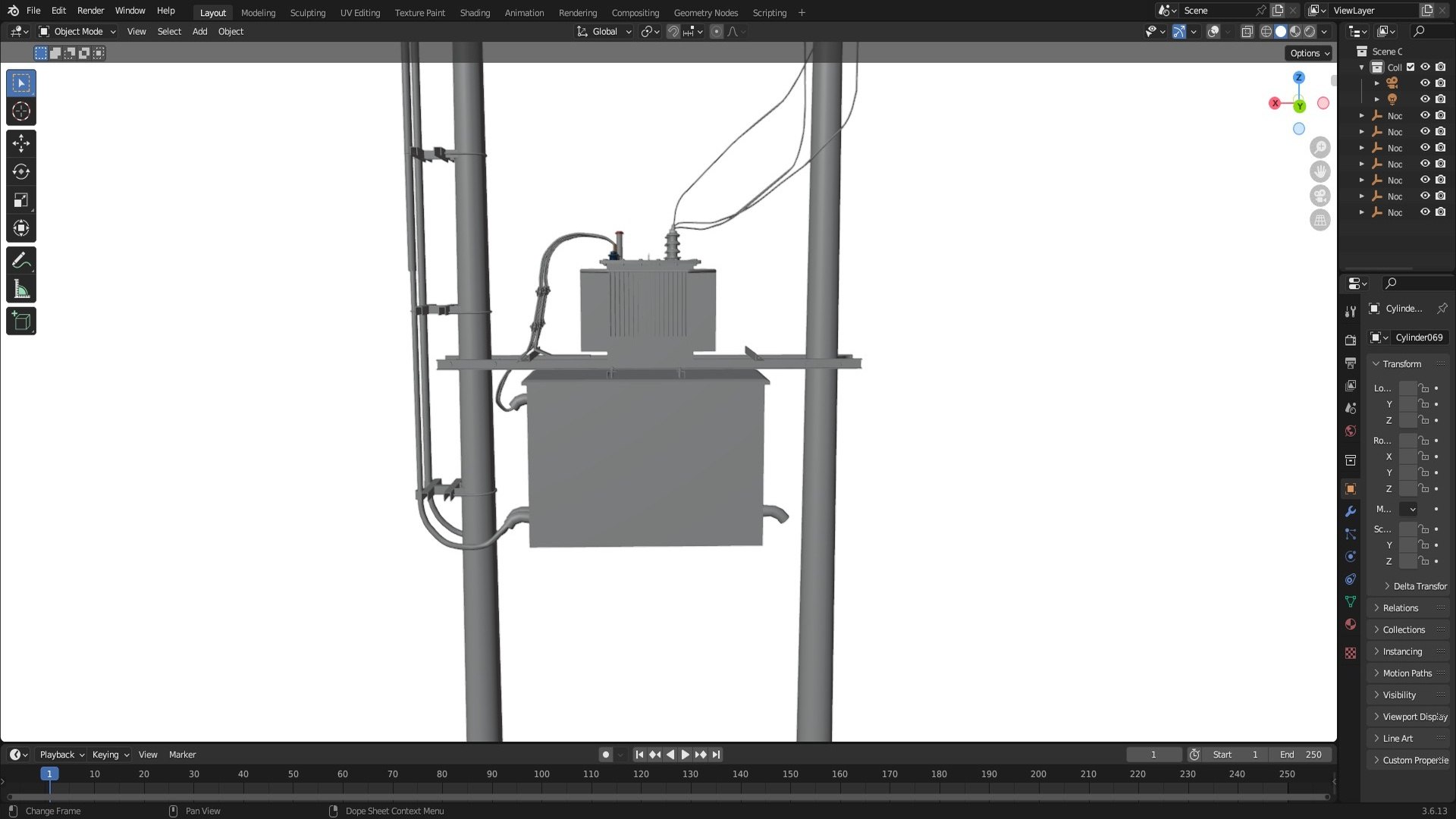Switch to the Modeling workspace tab

click(258, 13)
